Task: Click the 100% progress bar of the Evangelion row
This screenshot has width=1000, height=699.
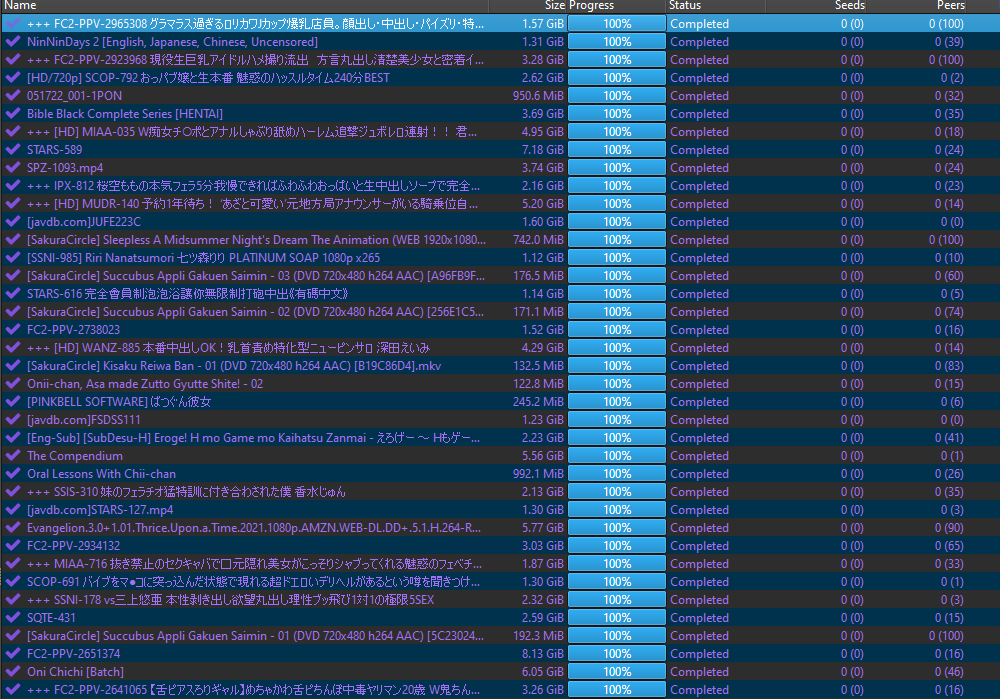Action: pyautogui.click(x=617, y=527)
